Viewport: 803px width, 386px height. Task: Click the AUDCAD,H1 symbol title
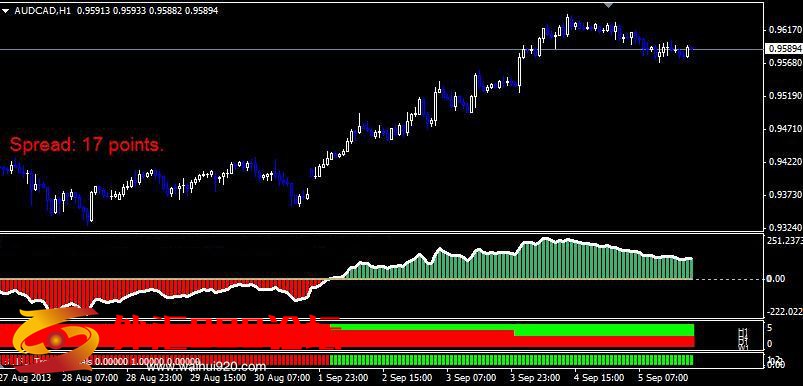[x=43, y=10]
